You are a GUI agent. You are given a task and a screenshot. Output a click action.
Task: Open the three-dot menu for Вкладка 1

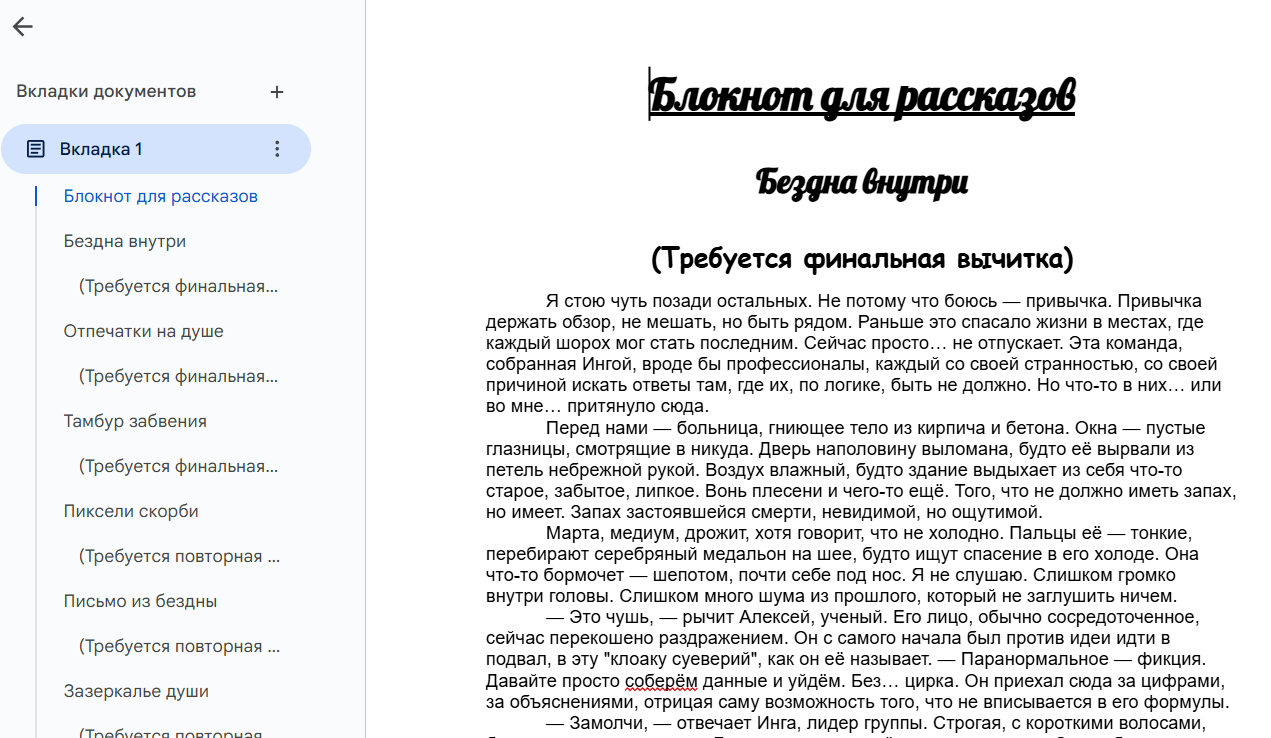point(277,149)
